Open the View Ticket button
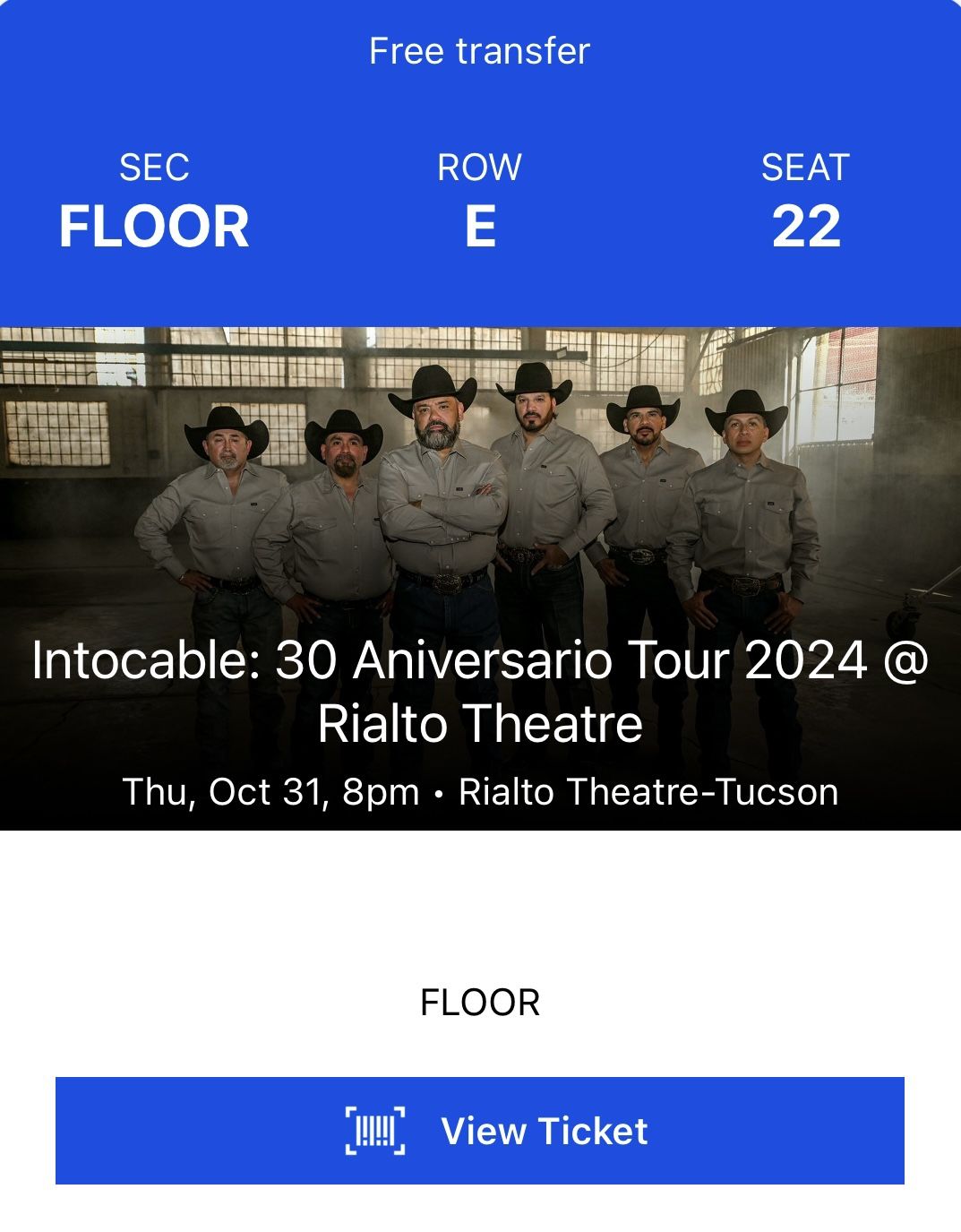 click(480, 1132)
